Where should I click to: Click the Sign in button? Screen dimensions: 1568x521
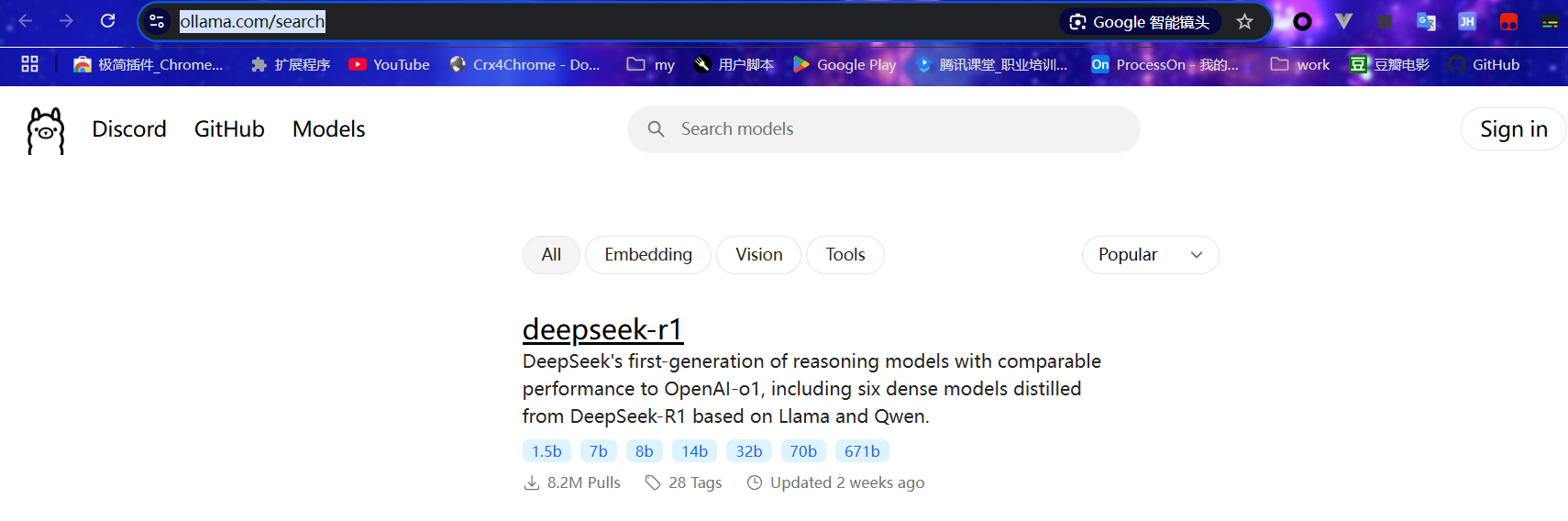(1513, 129)
